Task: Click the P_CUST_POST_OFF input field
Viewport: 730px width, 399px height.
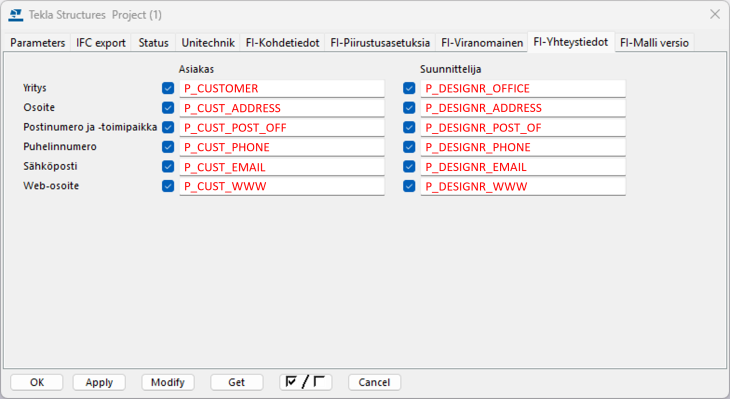Action: [x=282, y=128]
